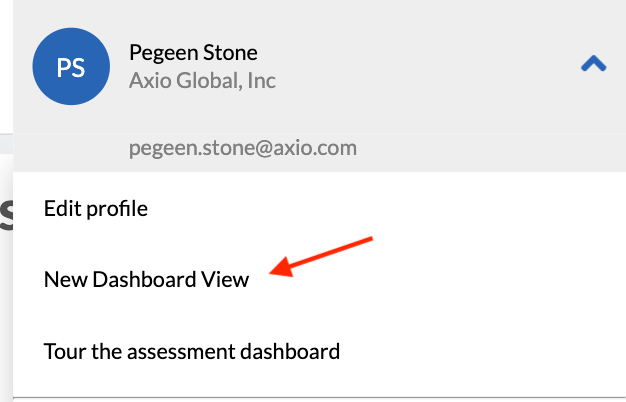The width and height of the screenshot is (626, 402).
Task: Open Edit profile
Action: (96, 209)
